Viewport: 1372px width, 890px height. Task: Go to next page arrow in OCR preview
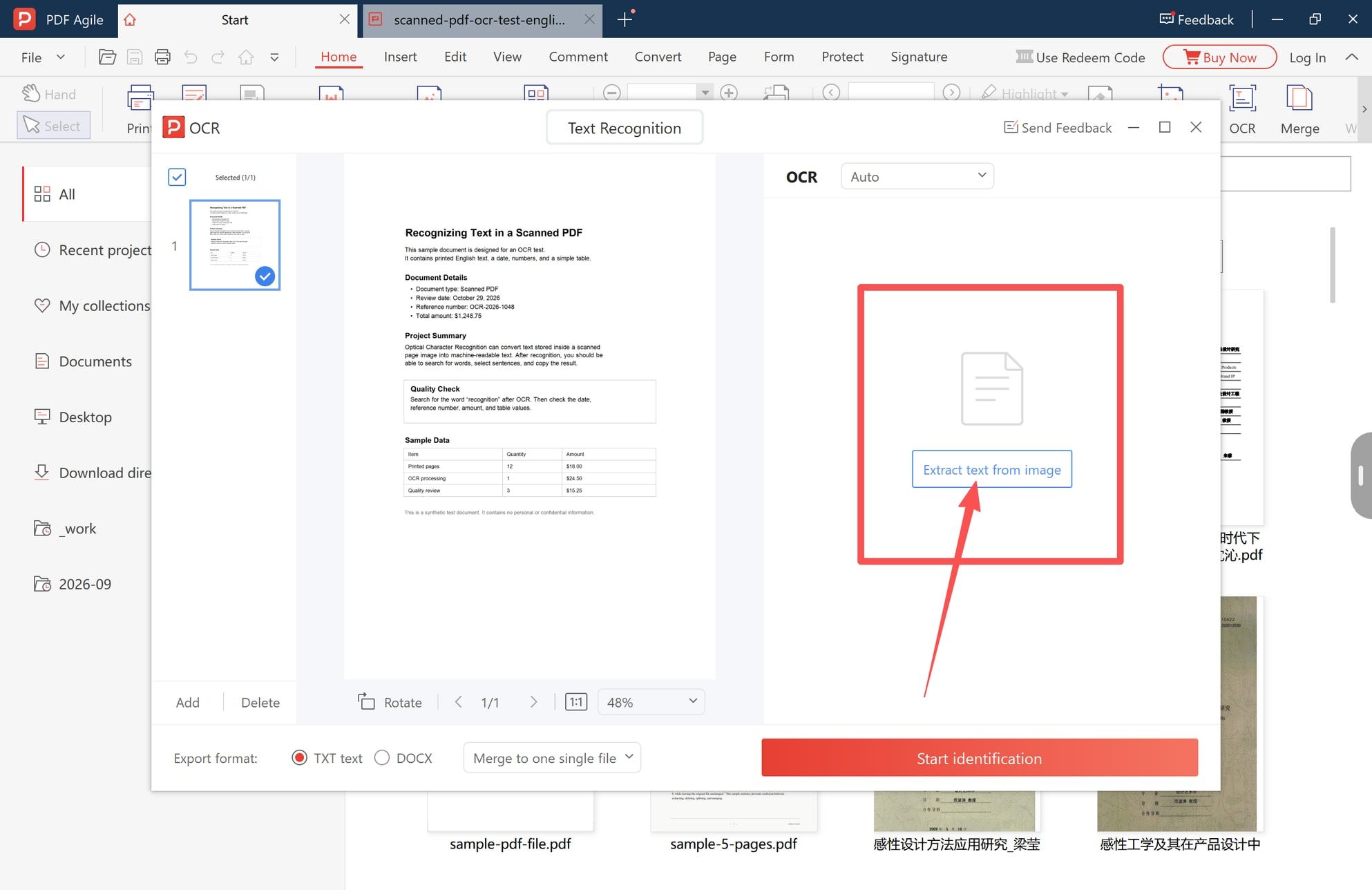pos(533,702)
